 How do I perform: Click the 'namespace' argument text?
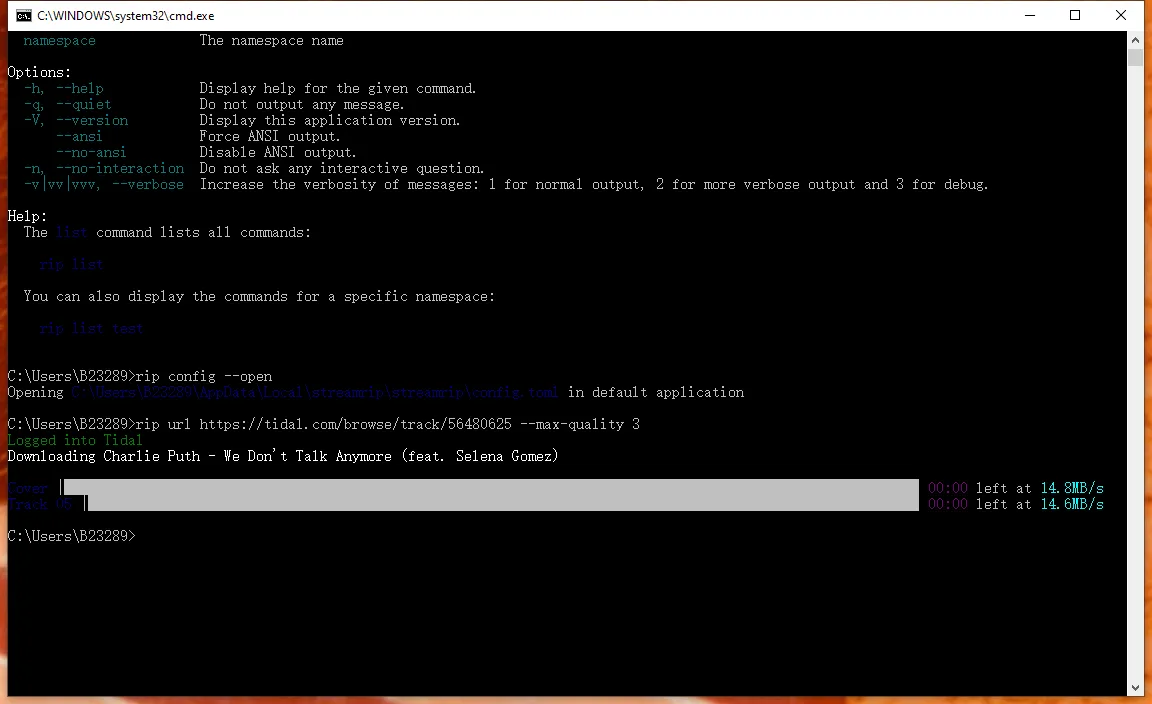60,40
